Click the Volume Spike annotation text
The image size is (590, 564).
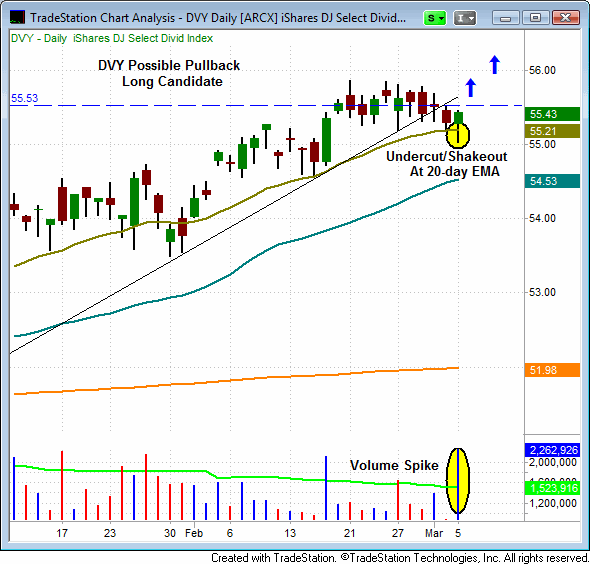[x=394, y=465]
